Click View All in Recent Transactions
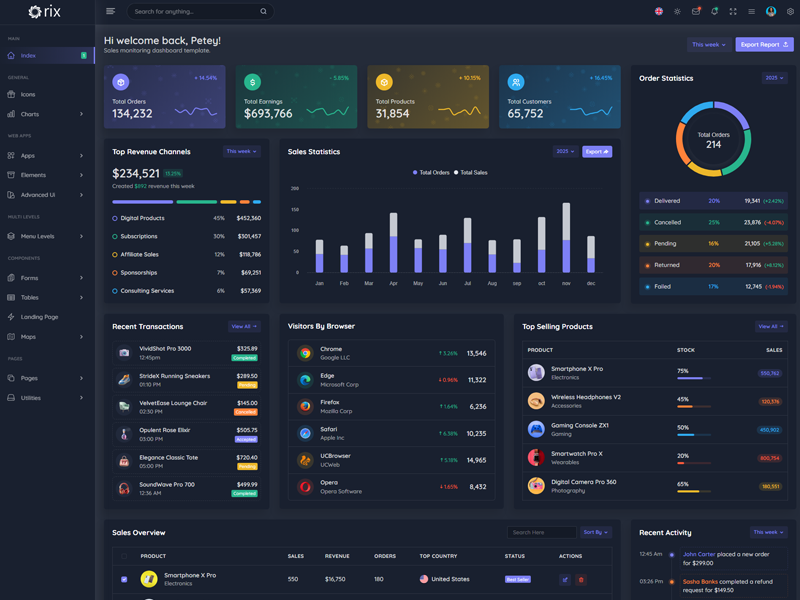Image resolution: width=800 pixels, height=600 pixels. [x=244, y=326]
